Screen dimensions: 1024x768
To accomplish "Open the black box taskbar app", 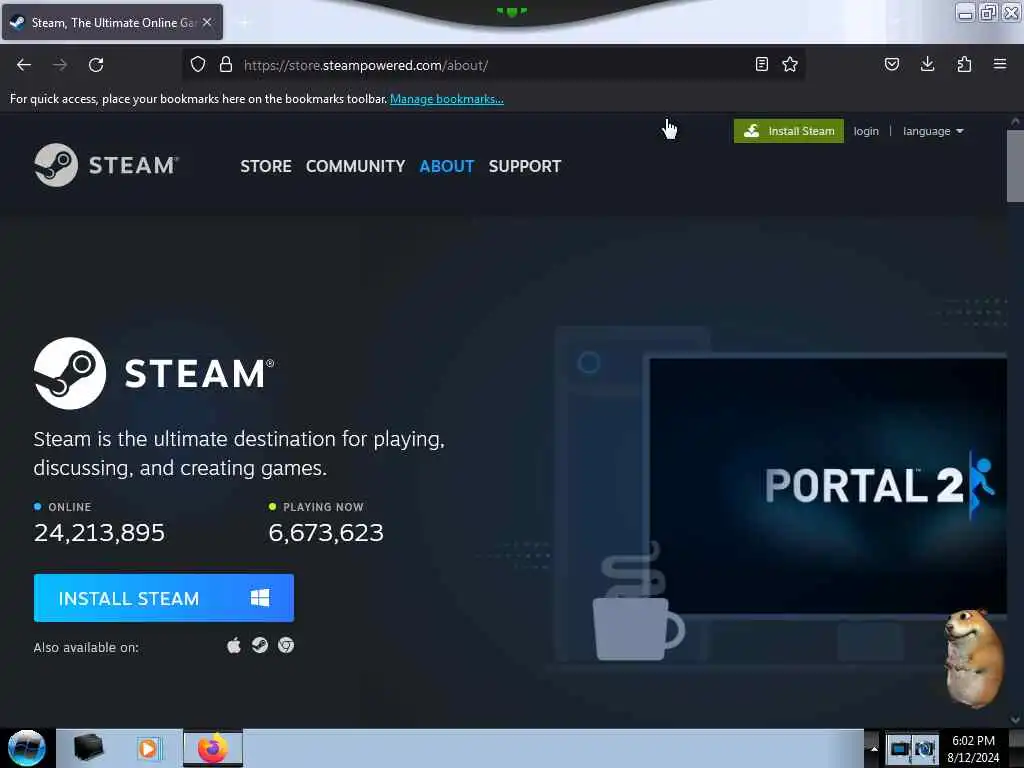I will click(x=88, y=748).
